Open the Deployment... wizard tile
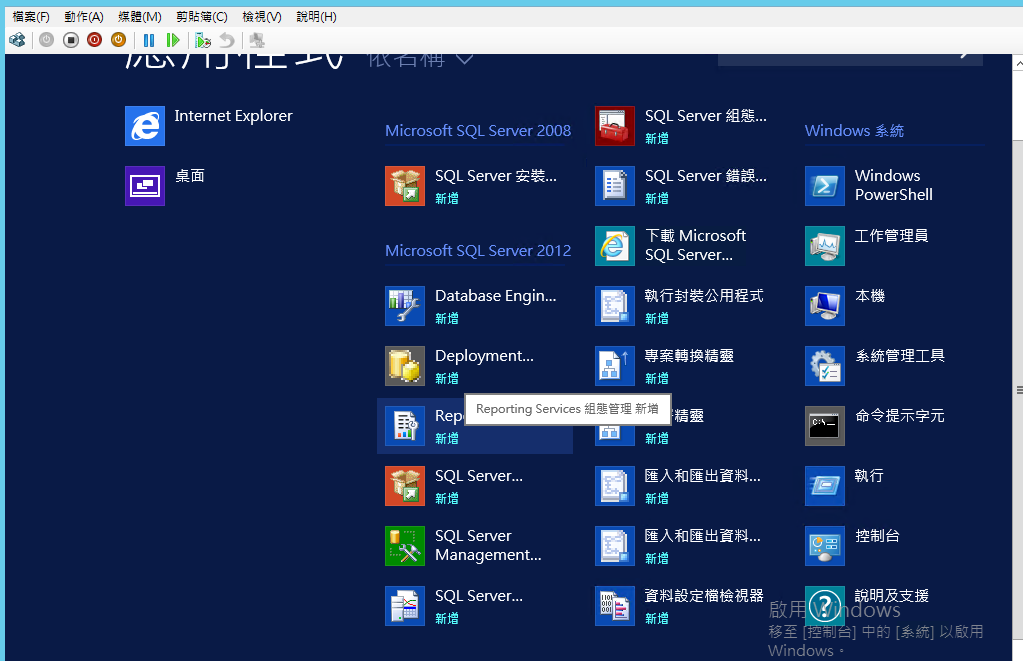The image size is (1023, 661). tap(460, 366)
